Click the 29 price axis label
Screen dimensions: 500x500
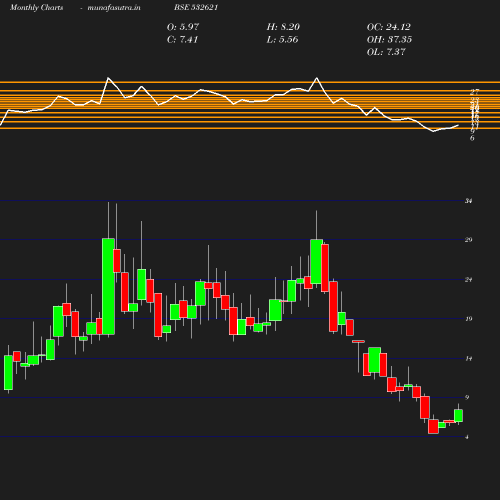tap(469, 240)
